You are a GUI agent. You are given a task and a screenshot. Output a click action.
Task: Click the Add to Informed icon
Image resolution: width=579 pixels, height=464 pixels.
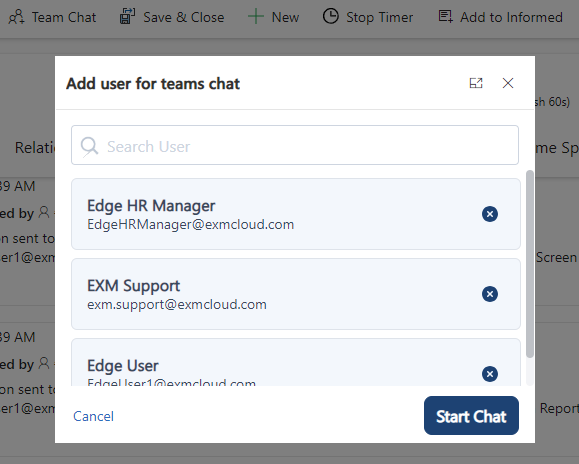click(x=445, y=17)
